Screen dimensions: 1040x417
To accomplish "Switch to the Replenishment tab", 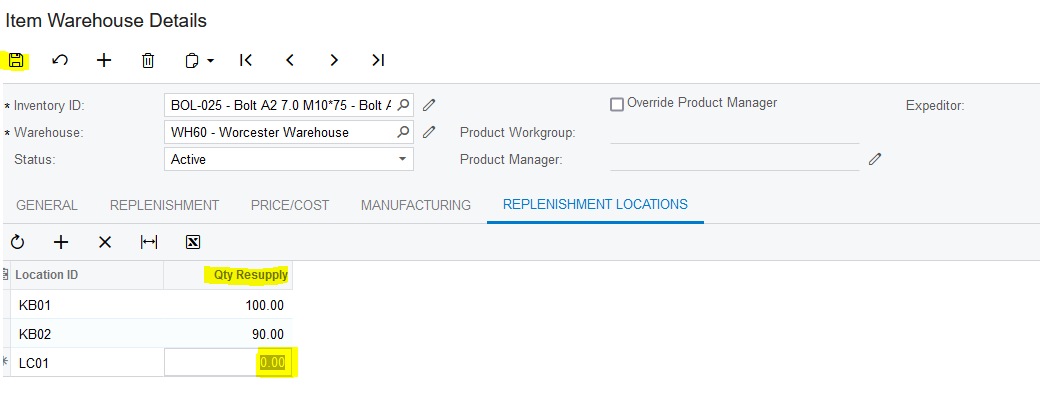I will pyautogui.click(x=164, y=205).
